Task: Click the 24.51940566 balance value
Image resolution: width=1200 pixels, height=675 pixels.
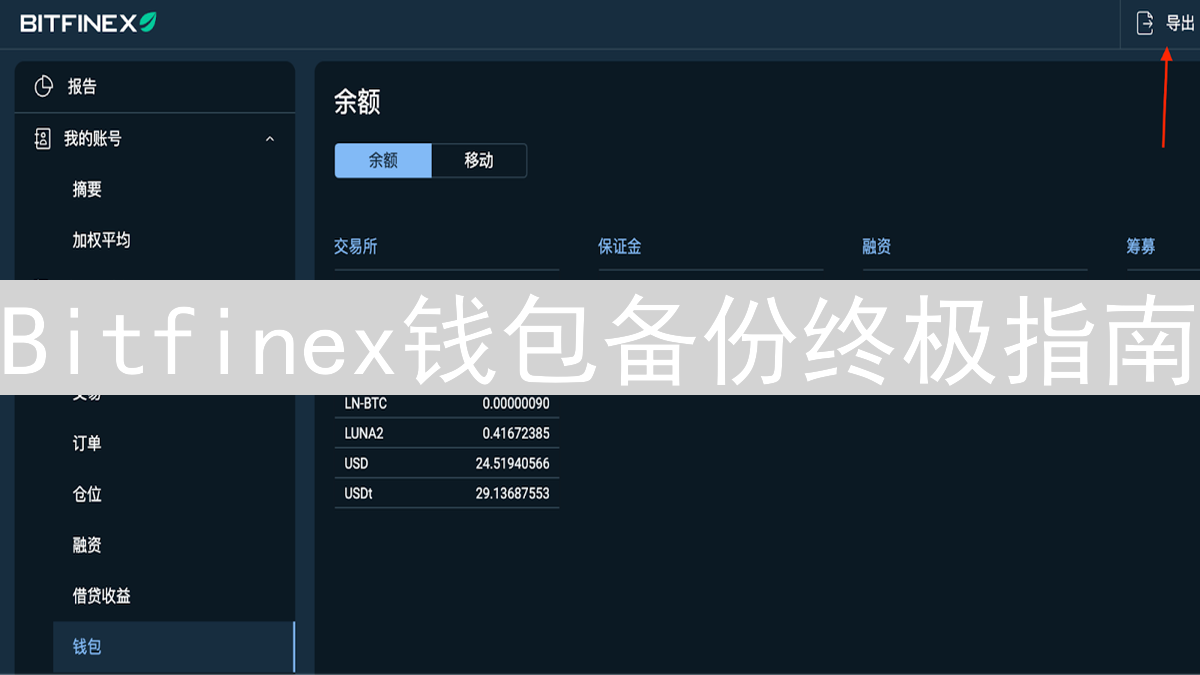Action: (x=513, y=463)
